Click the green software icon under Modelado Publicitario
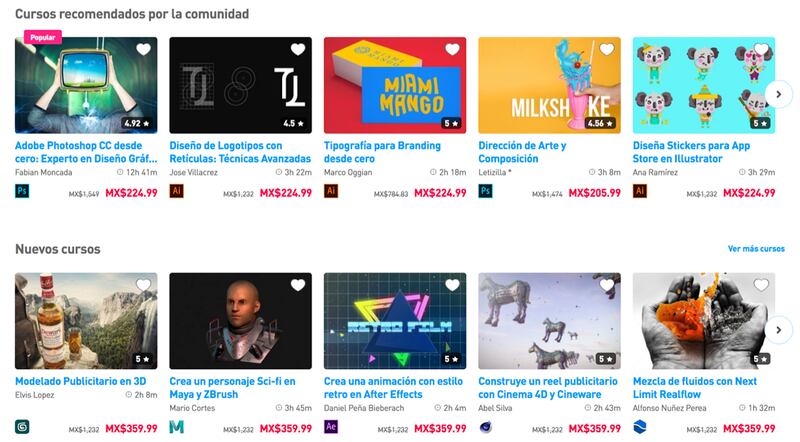This screenshot has width=800, height=442. (x=22, y=427)
